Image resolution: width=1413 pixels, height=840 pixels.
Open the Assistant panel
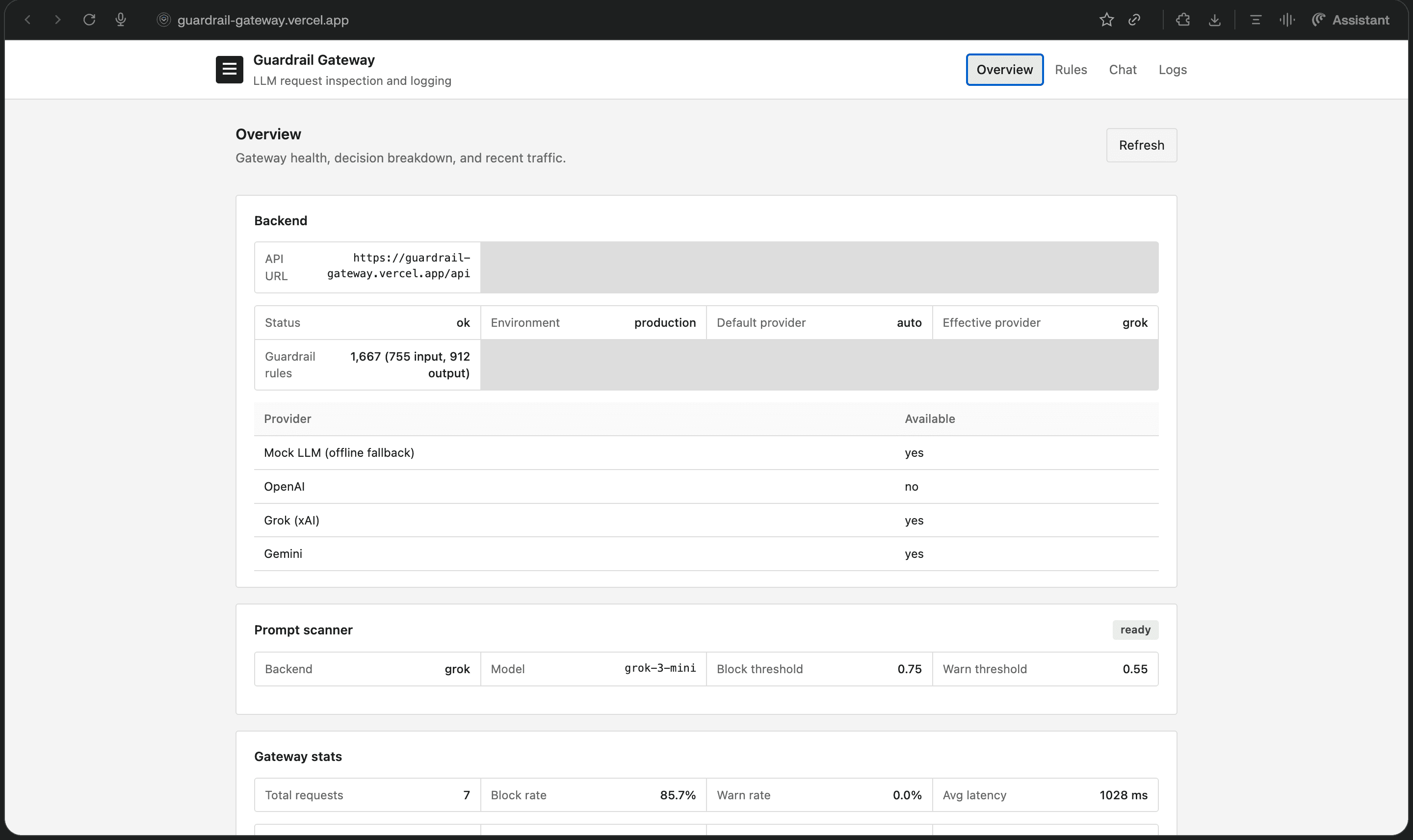[x=1350, y=20]
